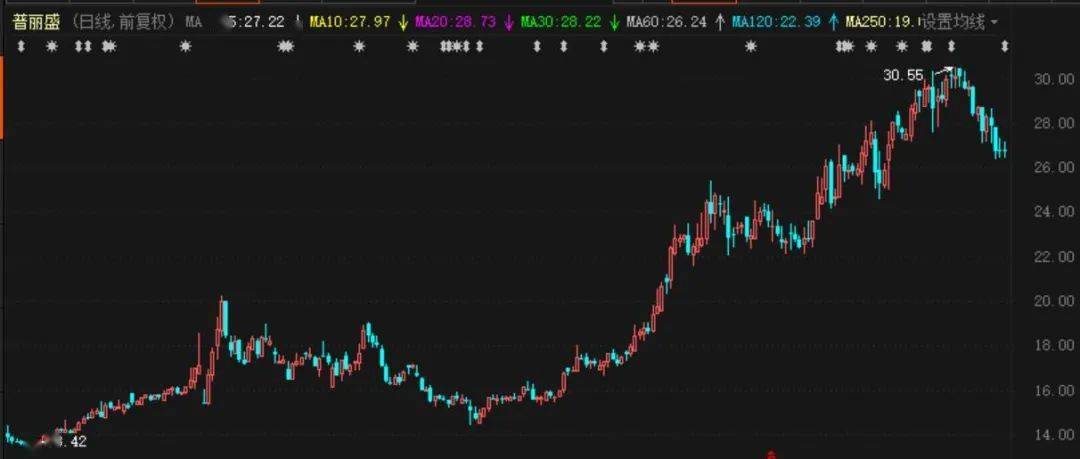Image resolution: width=1080 pixels, height=459 pixels.
Task: Click the 20.00 price axis label
Action: click(x=1056, y=301)
